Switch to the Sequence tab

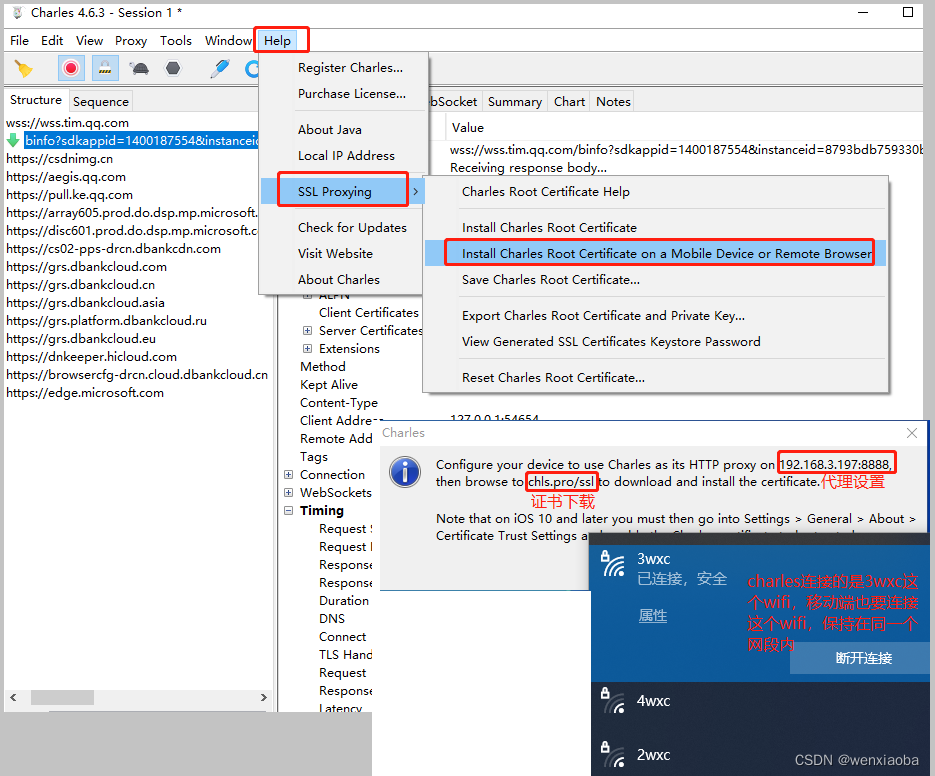pos(101,101)
